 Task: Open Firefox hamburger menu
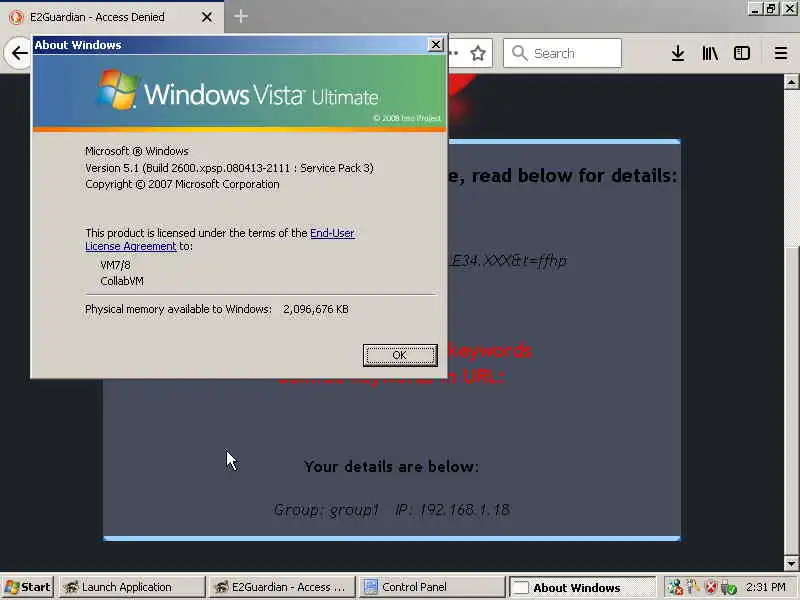[x=780, y=53]
